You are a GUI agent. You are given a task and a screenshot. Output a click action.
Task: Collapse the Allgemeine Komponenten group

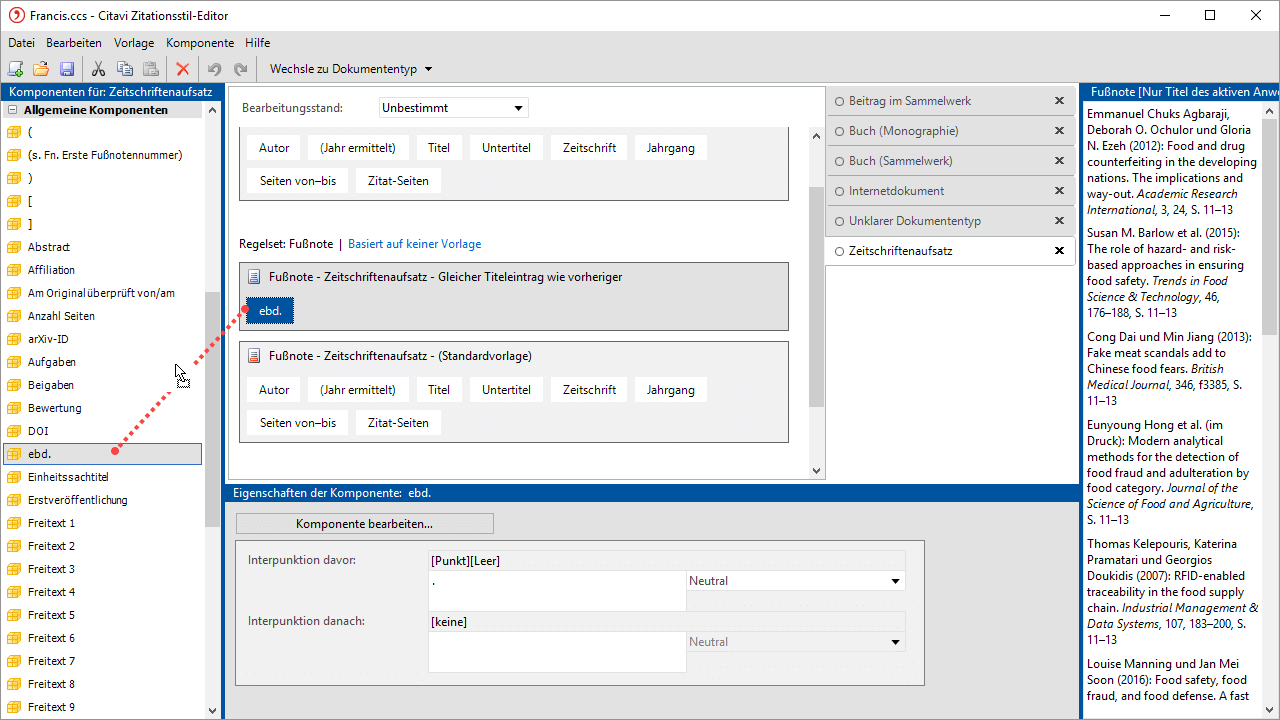pyautogui.click(x=14, y=110)
